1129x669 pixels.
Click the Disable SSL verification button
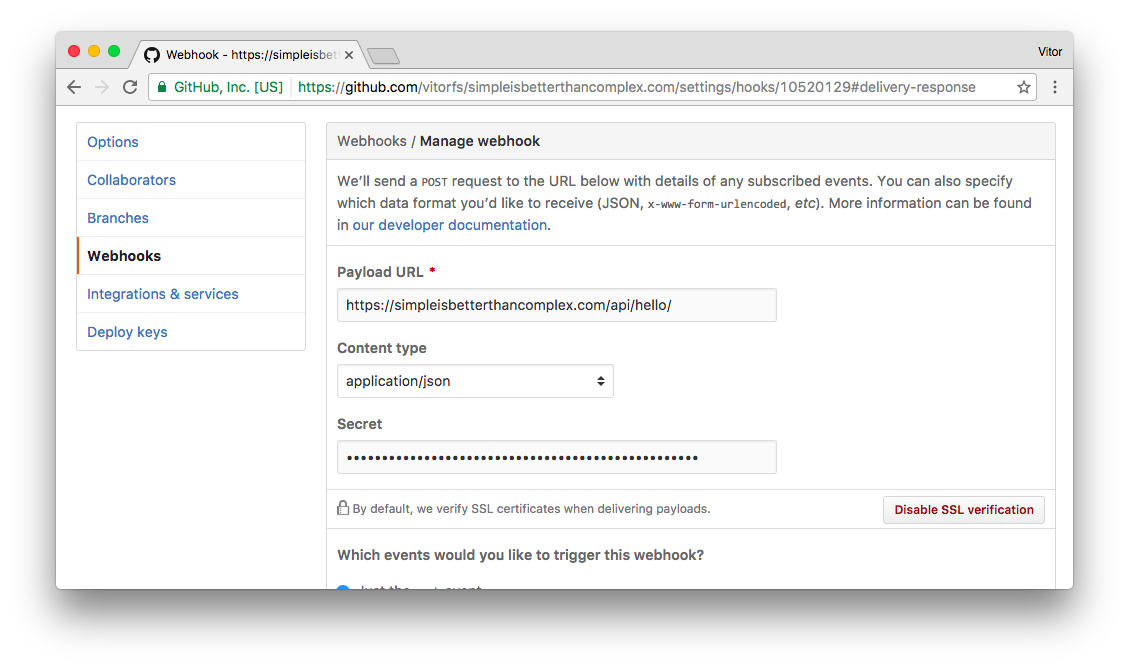(x=963, y=510)
